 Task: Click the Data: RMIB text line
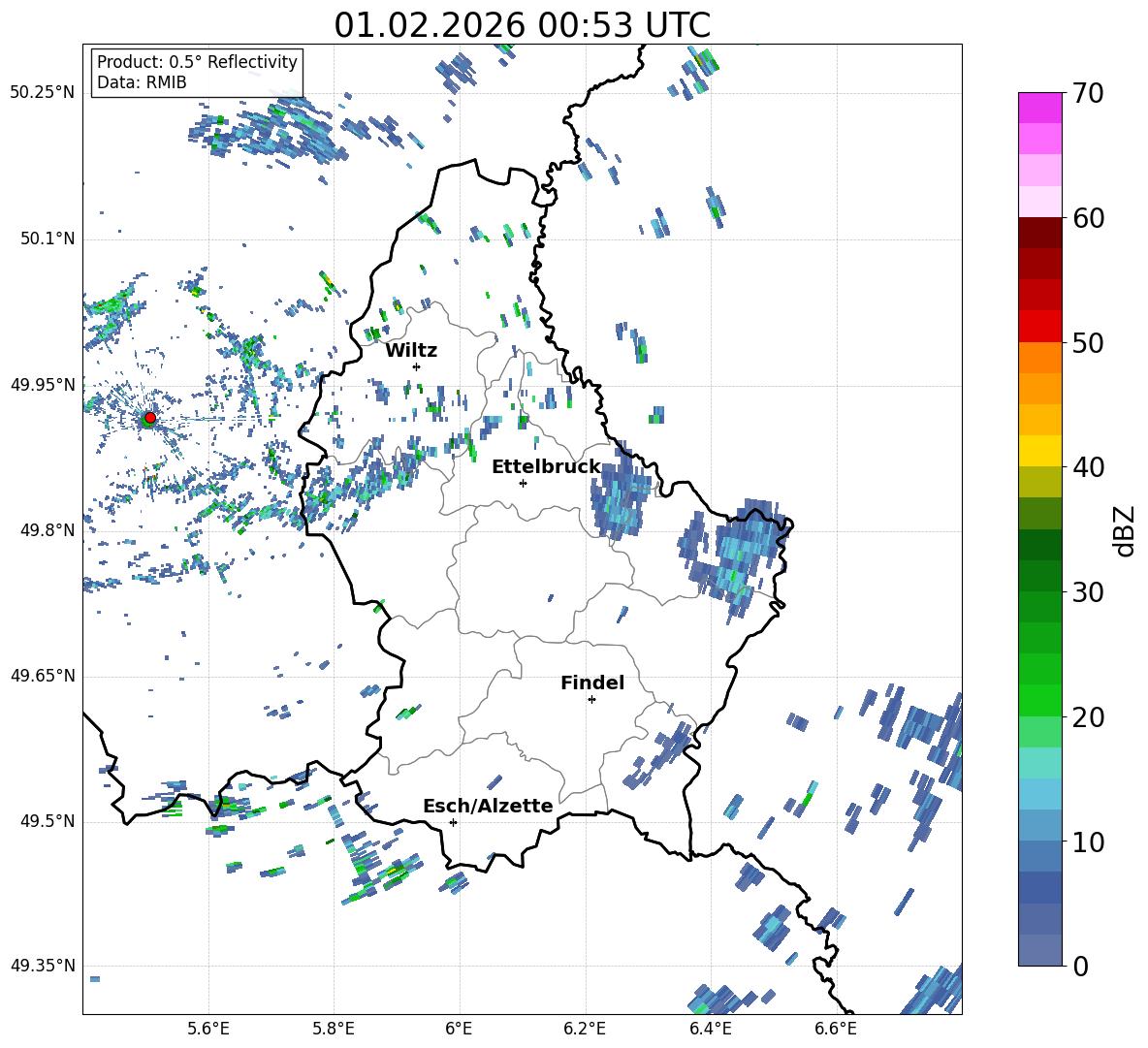142,82
